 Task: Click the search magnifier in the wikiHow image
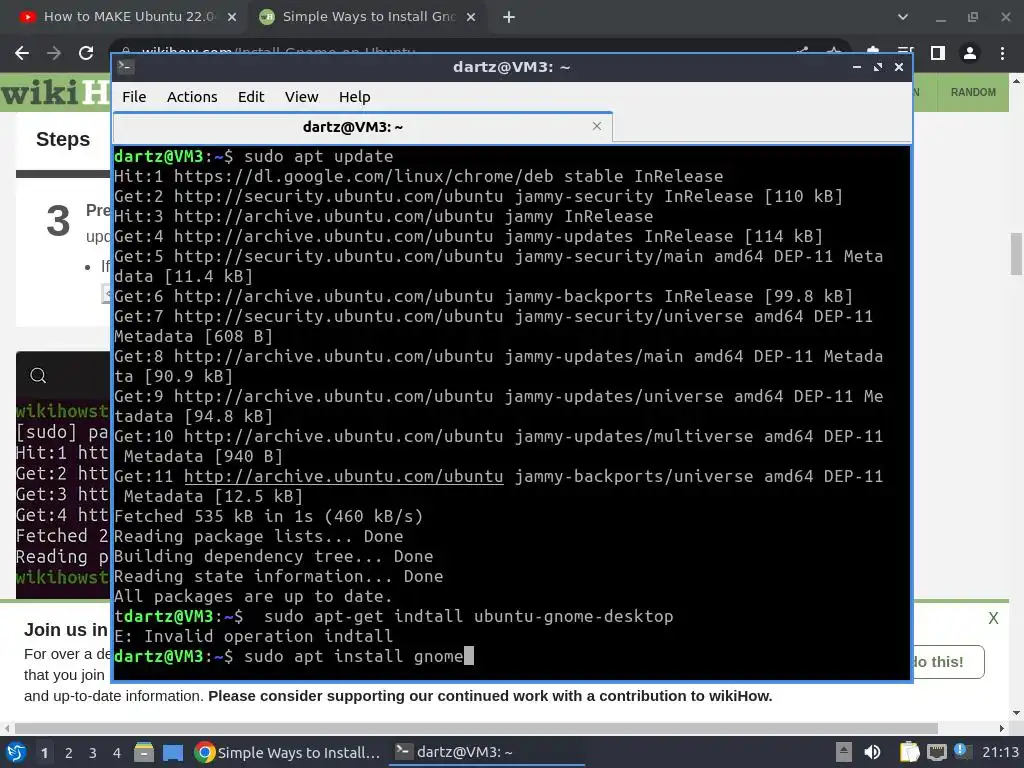38,376
